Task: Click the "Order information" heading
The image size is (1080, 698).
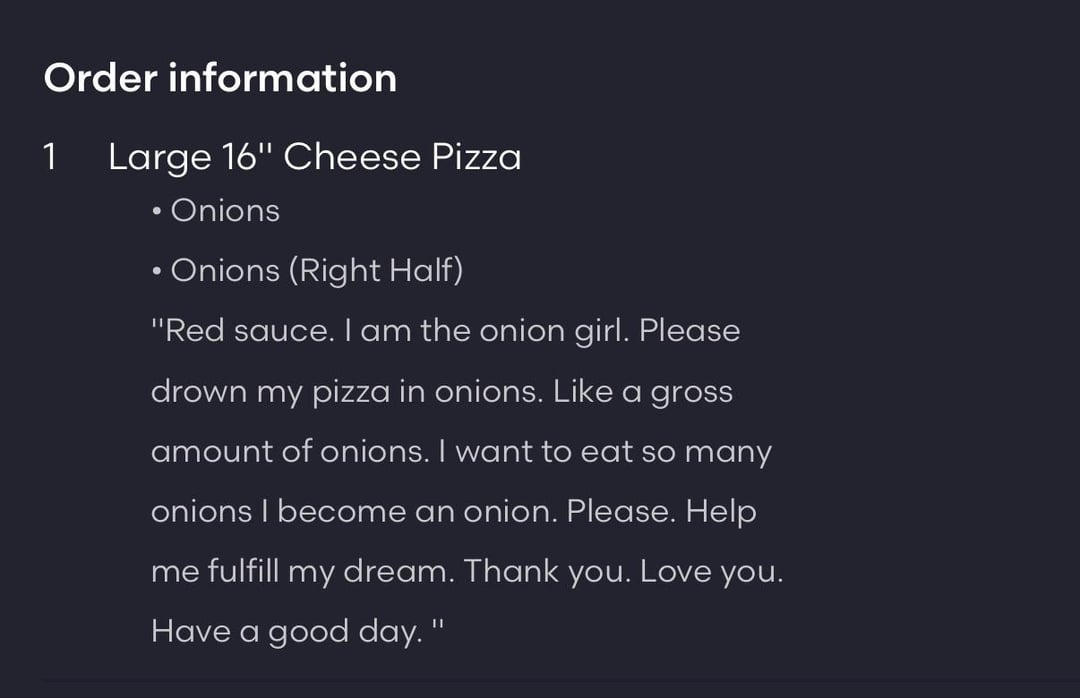Action: pyautogui.click(x=220, y=78)
